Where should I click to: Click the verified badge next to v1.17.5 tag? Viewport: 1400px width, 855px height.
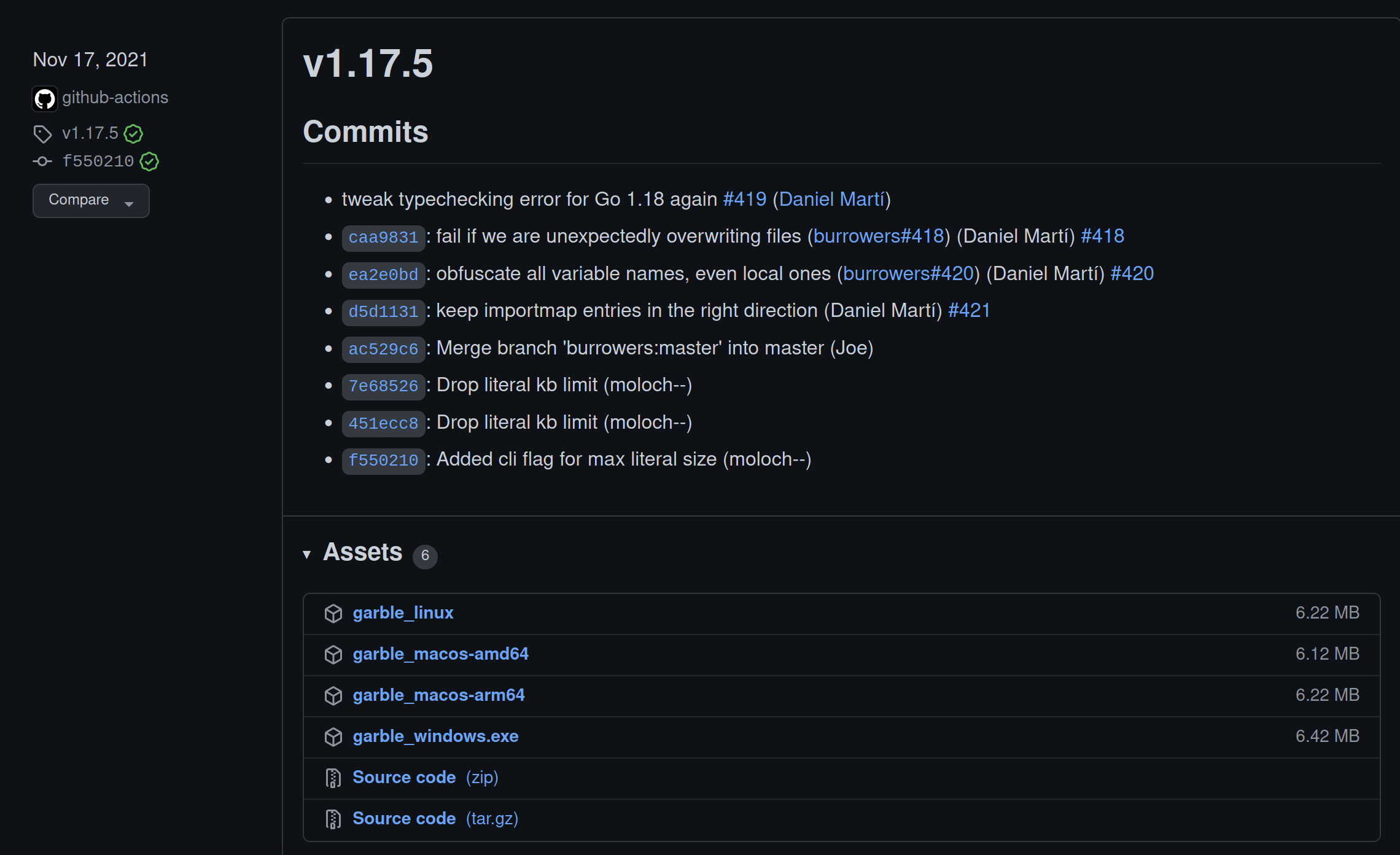(133, 134)
